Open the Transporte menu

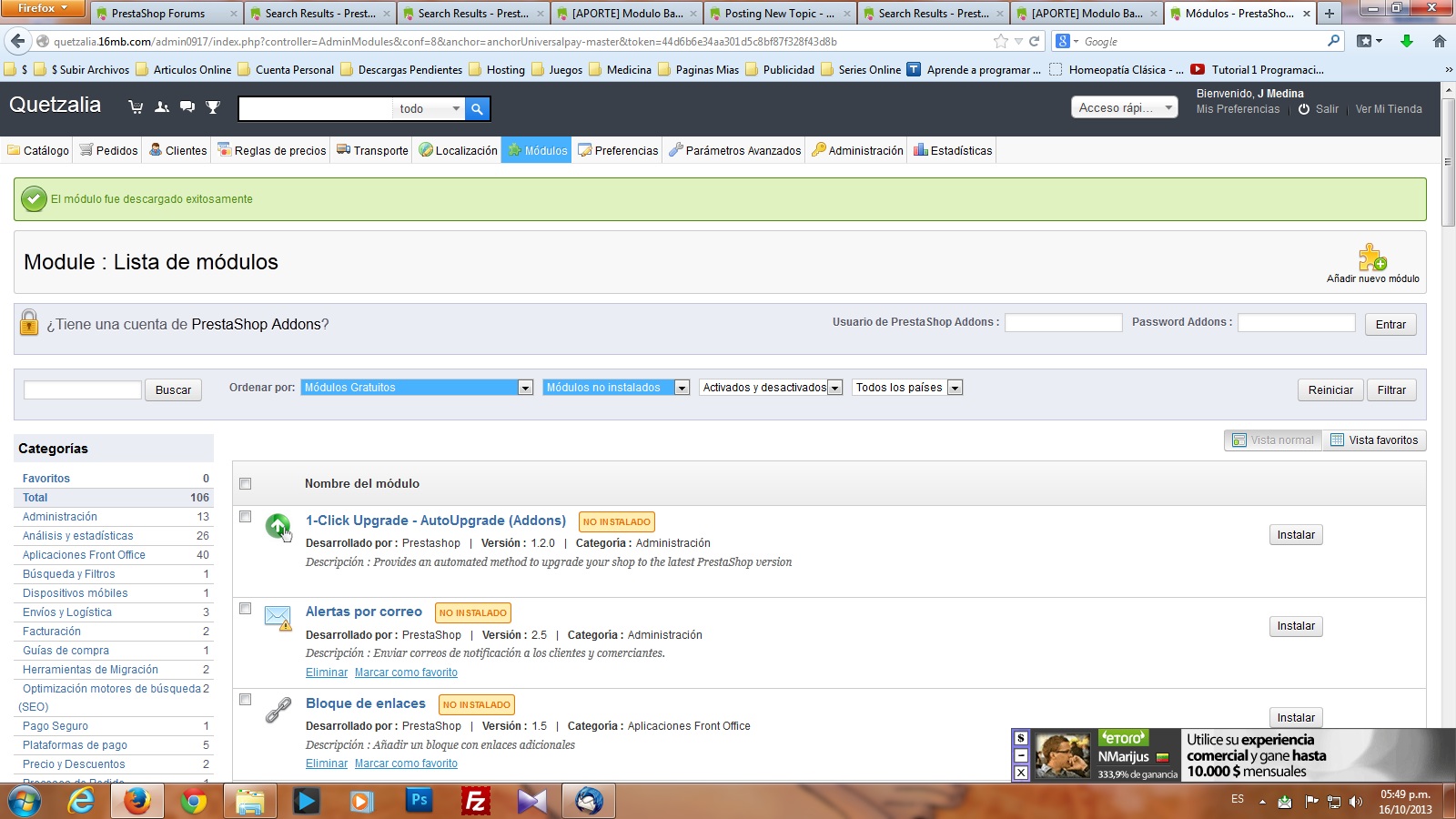click(372, 150)
